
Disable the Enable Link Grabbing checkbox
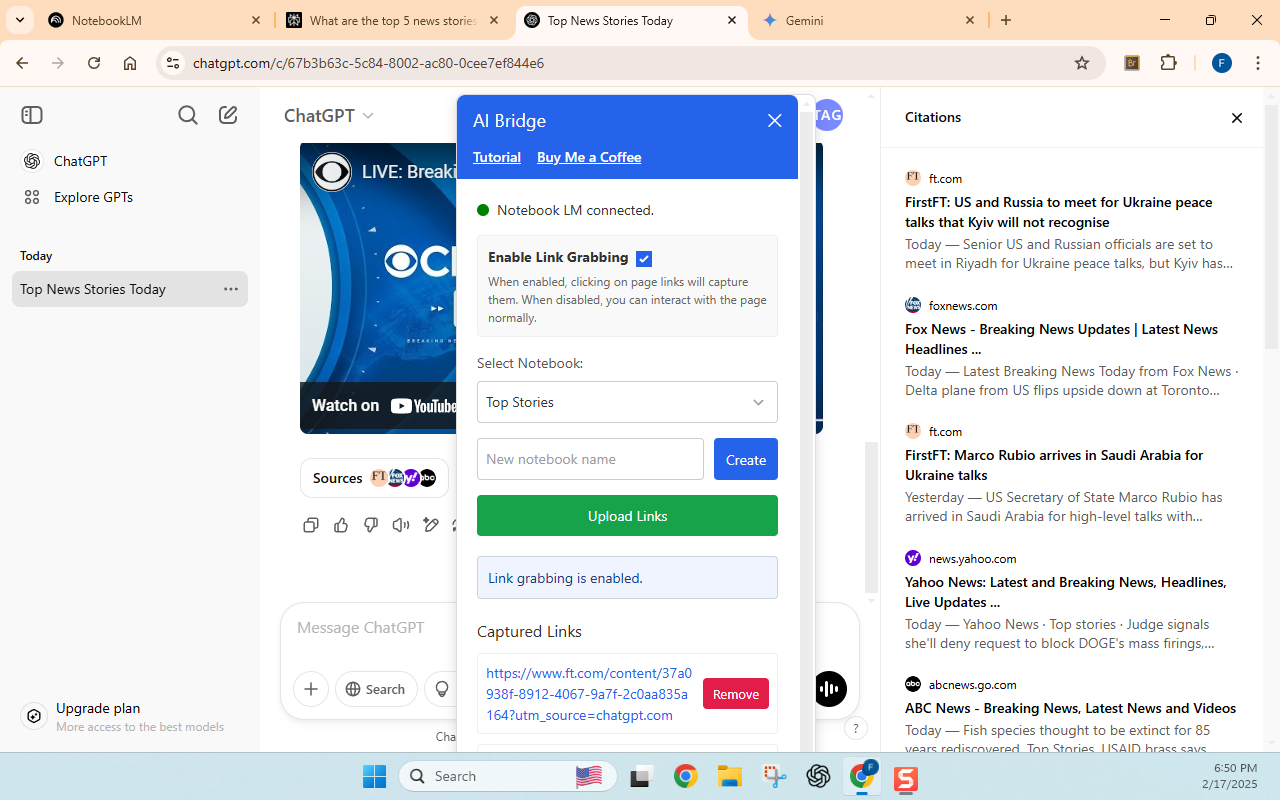(x=644, y=257)
